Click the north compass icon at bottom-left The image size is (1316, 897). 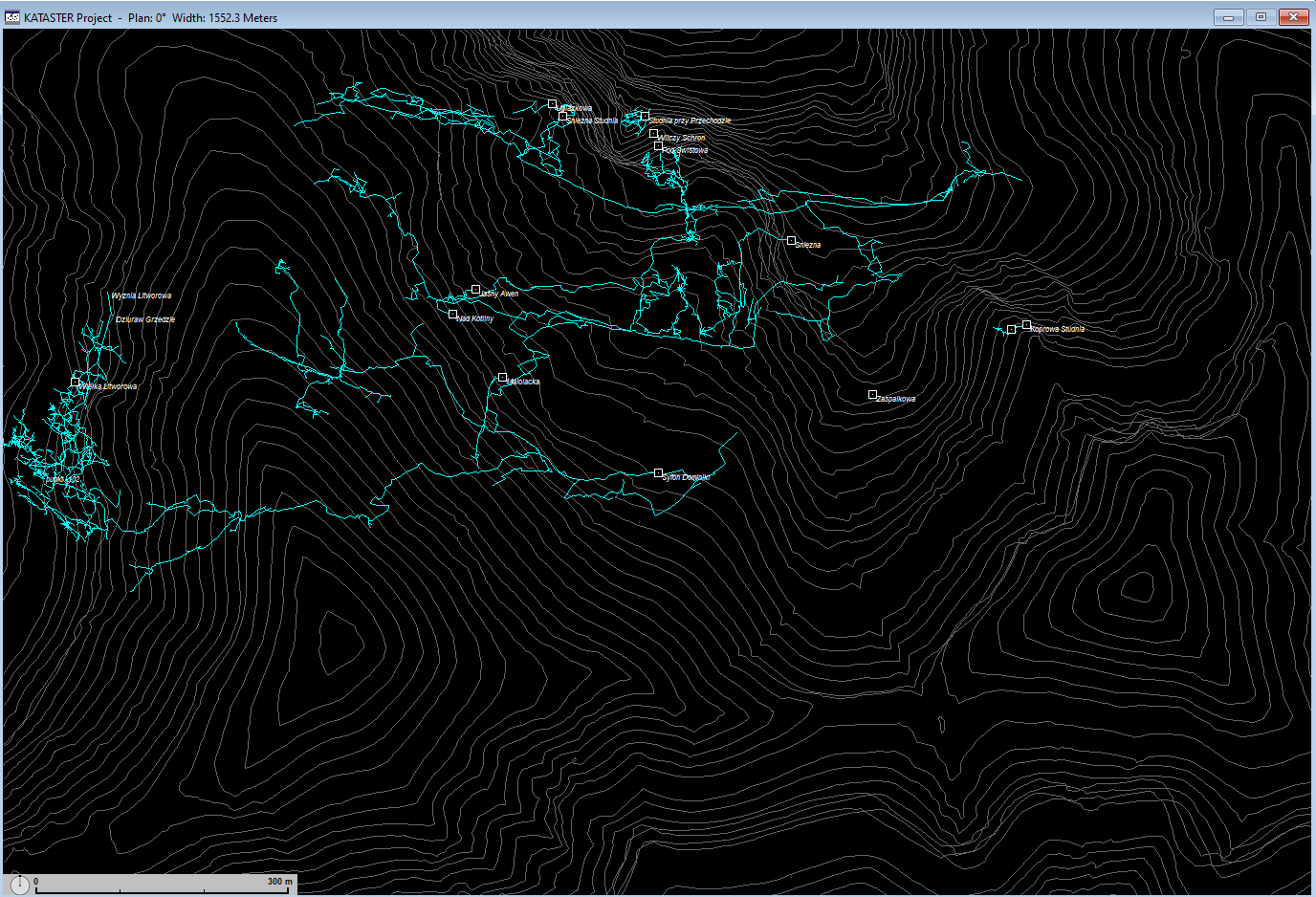click(x=20, y=885)
